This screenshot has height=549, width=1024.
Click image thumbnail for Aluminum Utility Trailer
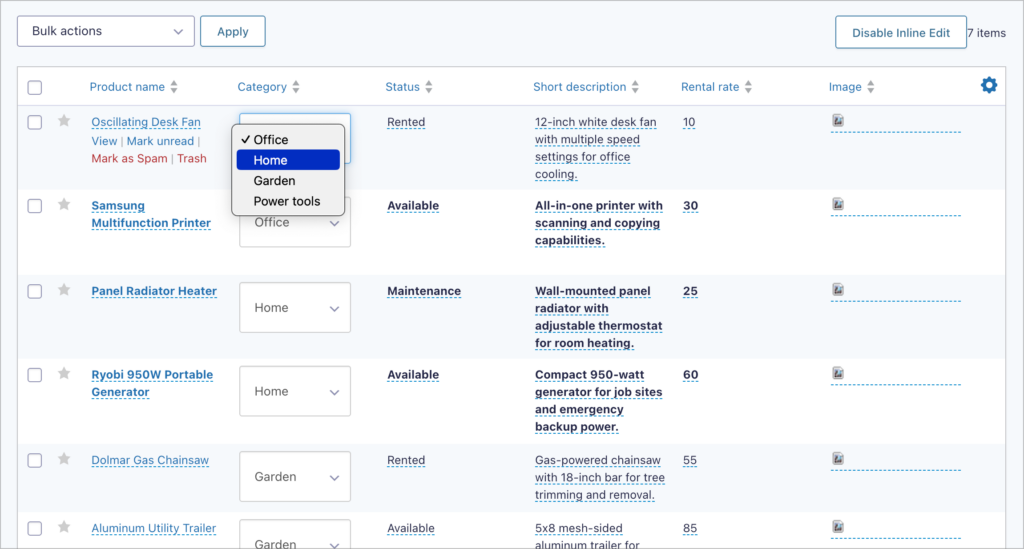point(838,526)
